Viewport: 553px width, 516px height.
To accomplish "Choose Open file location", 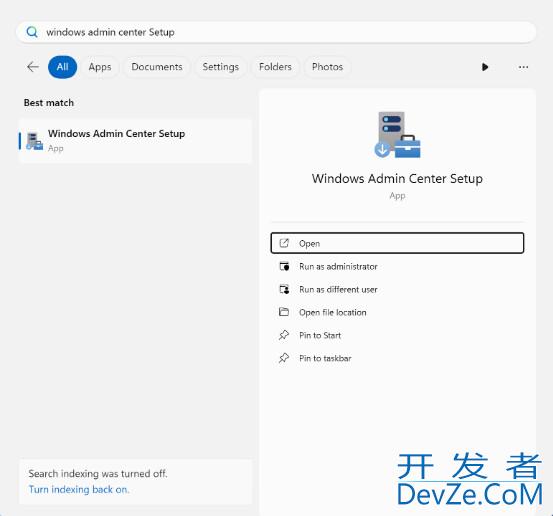I will point(397,312).
